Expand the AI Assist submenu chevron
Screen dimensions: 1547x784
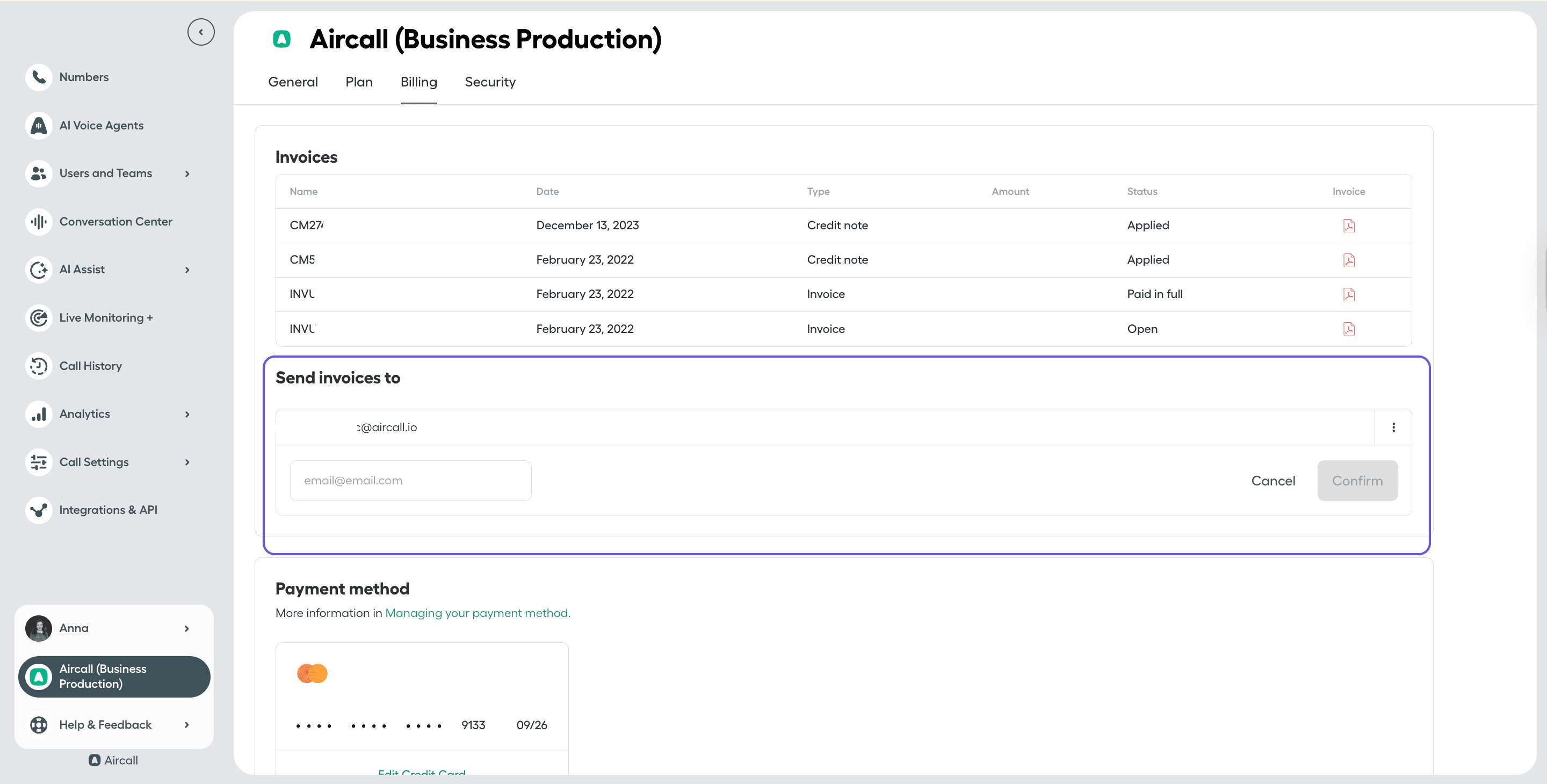187,270
